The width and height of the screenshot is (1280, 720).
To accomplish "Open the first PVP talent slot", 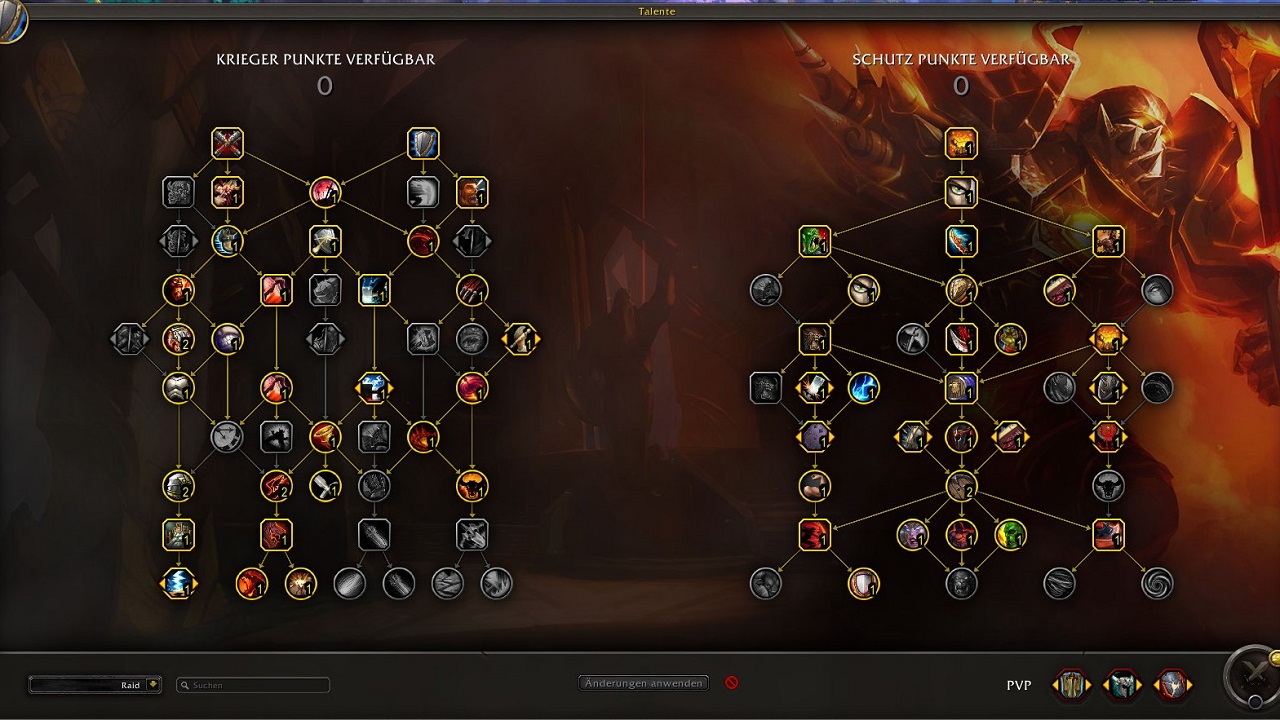I will [x=1071, y=685].
